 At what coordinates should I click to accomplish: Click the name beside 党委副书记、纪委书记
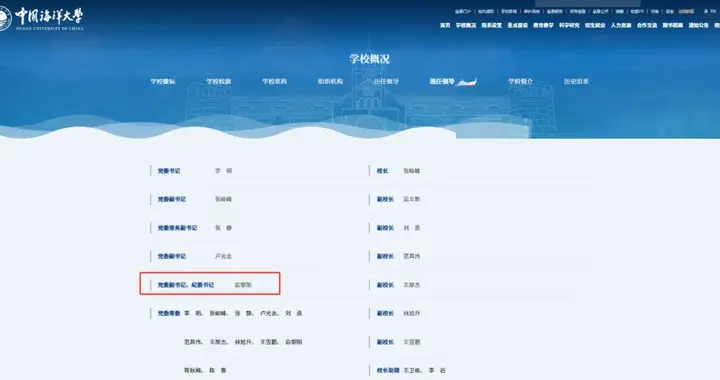243,285
